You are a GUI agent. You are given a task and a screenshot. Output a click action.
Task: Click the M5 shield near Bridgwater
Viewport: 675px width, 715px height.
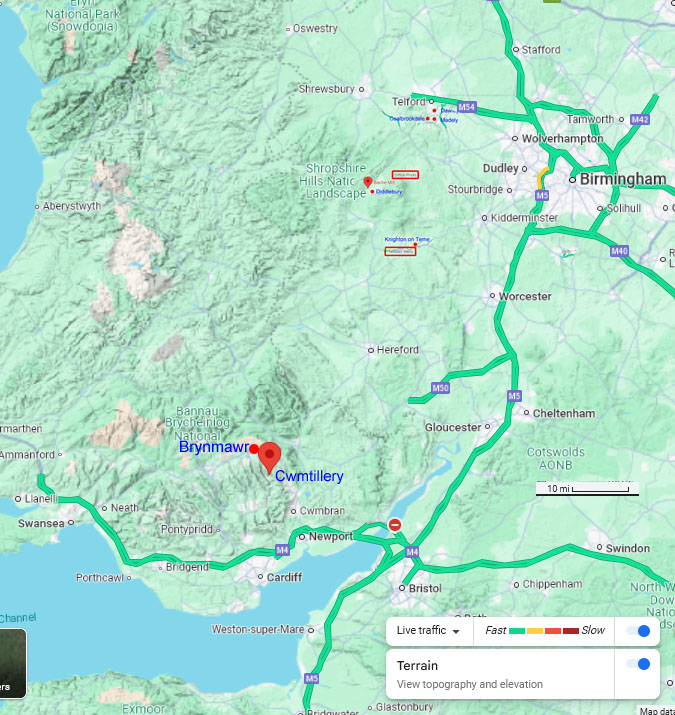pyautogui.click(x=312, y=679)
